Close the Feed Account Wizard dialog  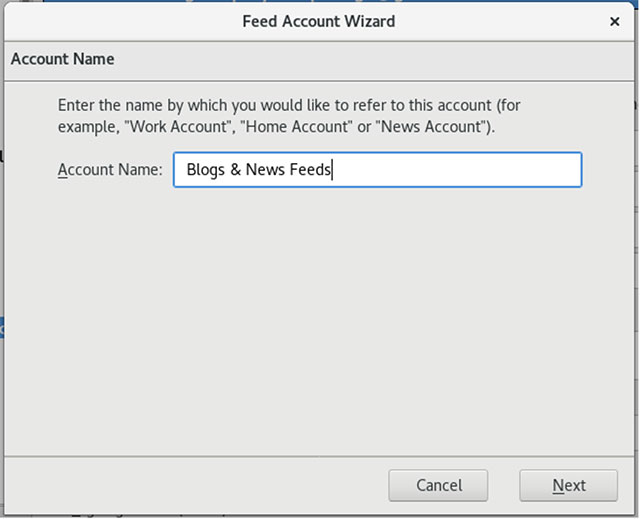tap(614, 21)
